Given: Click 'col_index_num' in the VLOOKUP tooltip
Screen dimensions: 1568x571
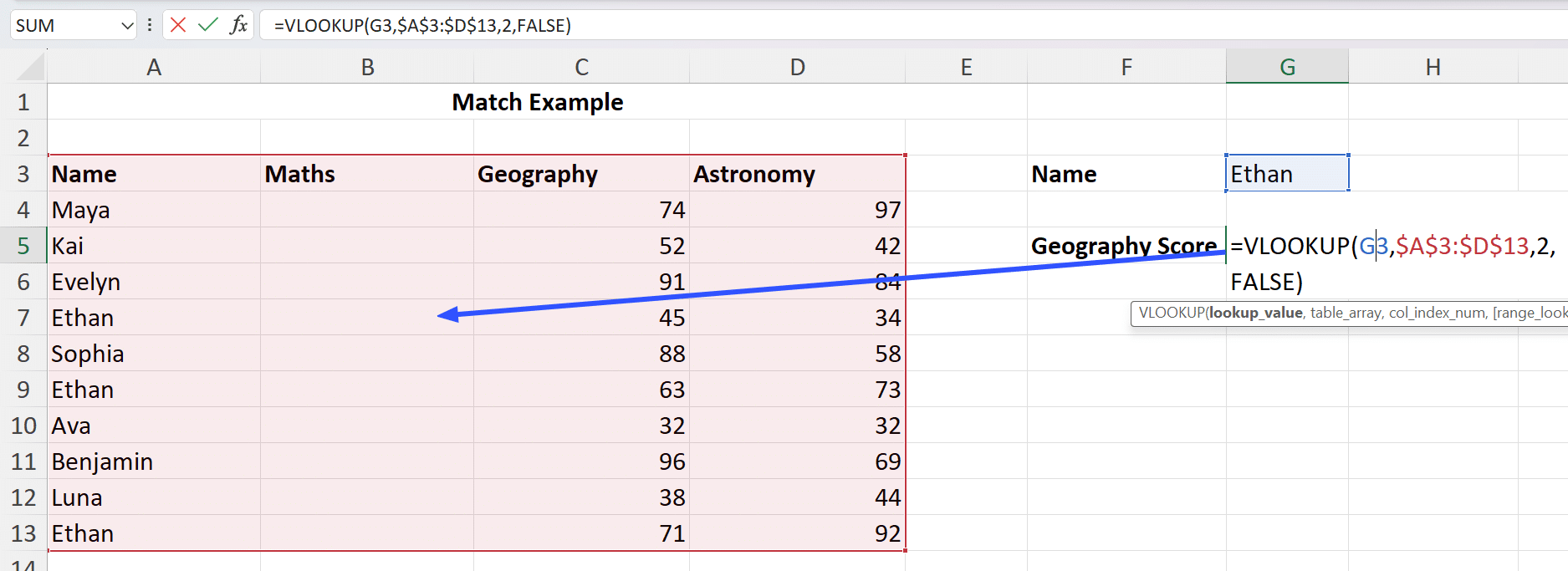Looking at the screenshot, I should click(1437, 313).
